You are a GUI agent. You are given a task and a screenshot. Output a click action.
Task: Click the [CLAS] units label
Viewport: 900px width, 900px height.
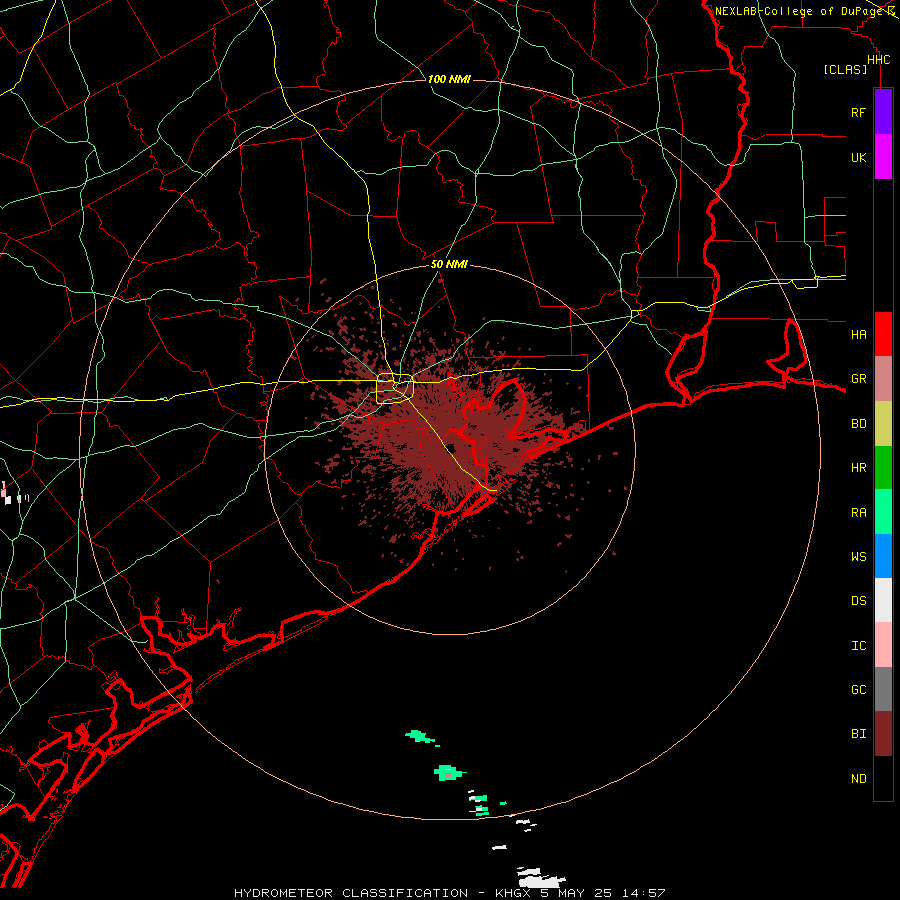845,70
